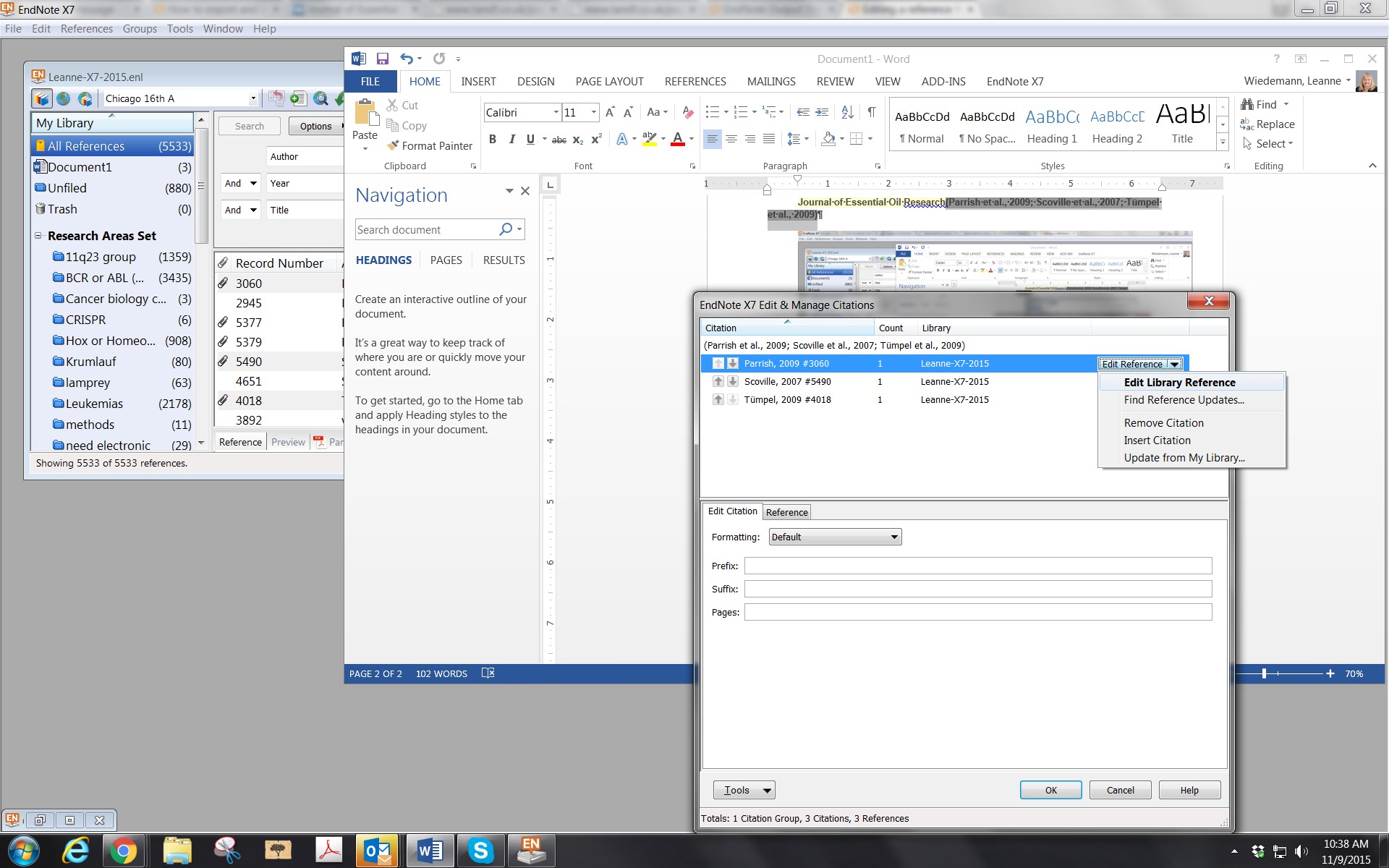The height and width of the screenshot is (868, 1389).
Task: Activate the Format Painter in Word
Action: (x=430, y=145)
